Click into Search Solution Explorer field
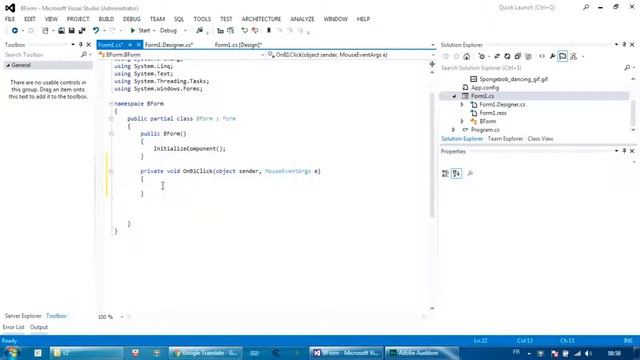This screenshot has height=360, width=640. coord(532,68)
